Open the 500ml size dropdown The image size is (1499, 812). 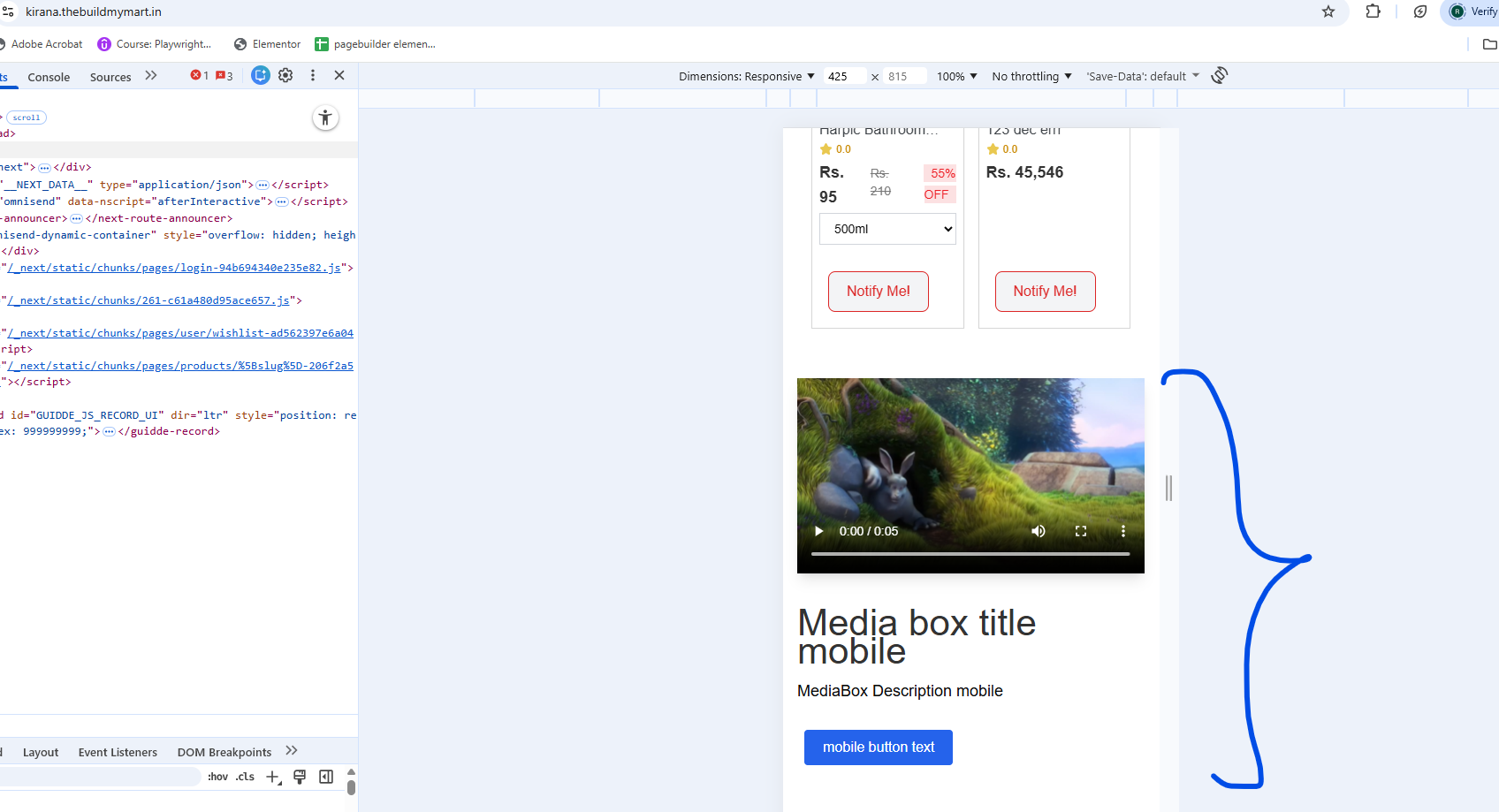[x=887, y=229]
